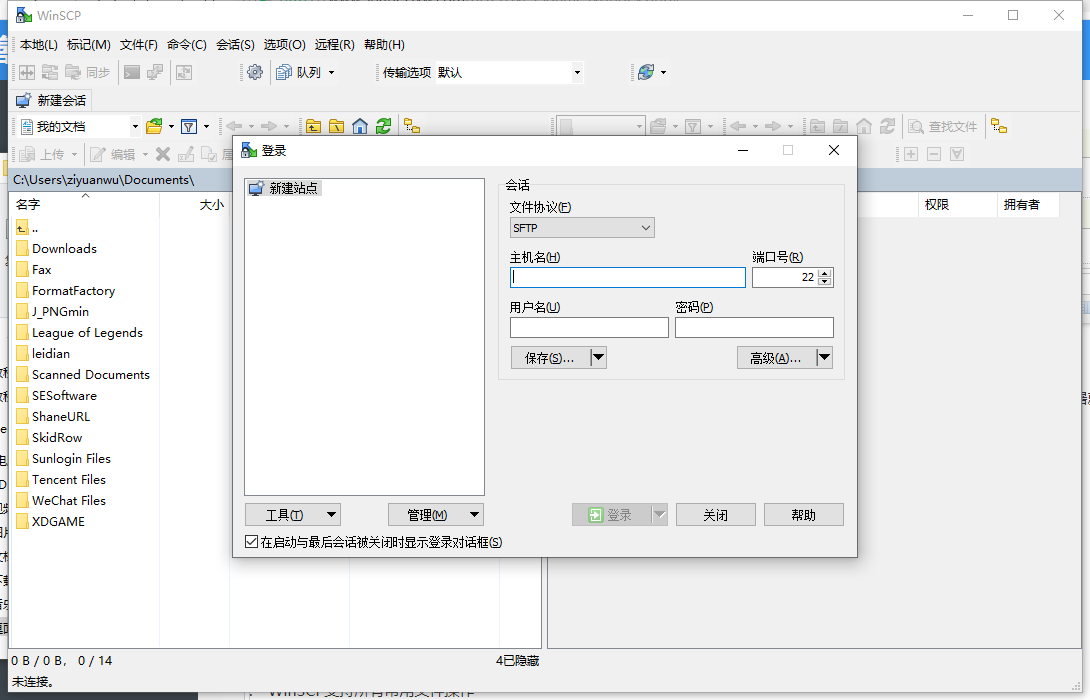Screen dimensions: 1090x700
Task: Refresh the local directory listing
Action: coord(383,125)
